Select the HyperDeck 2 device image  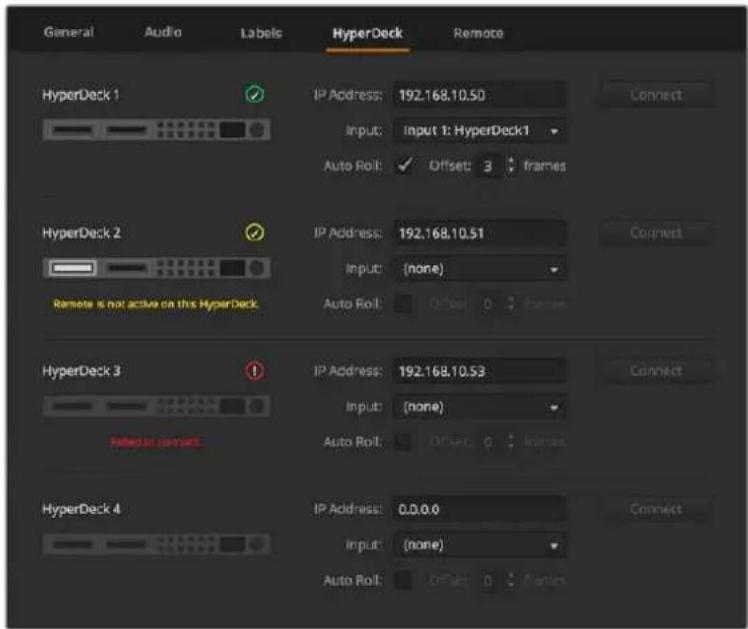(156, 268)
